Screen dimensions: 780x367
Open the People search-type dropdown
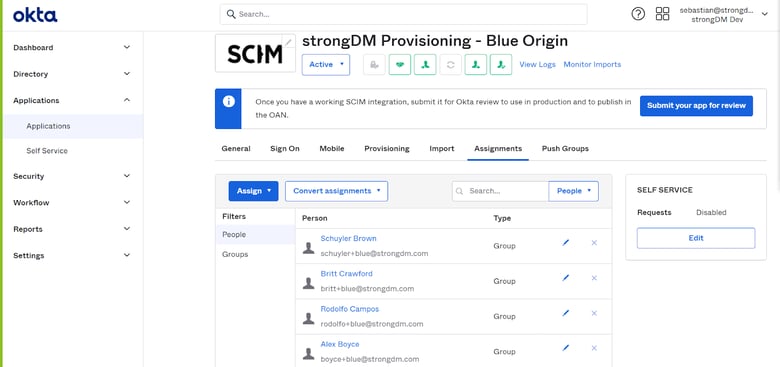[x=573, y=191]
